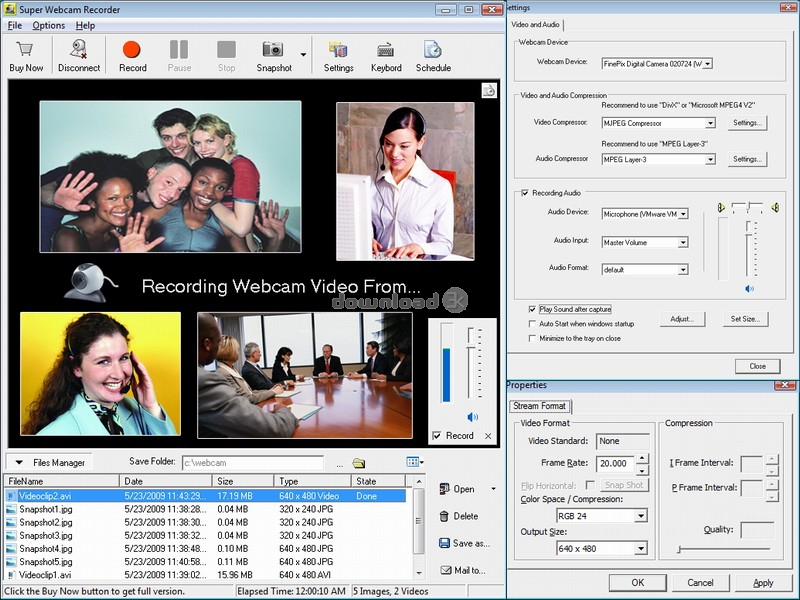
Task: Start recording with the Record button
Action: pyautogui.click(x=132, y=50)
